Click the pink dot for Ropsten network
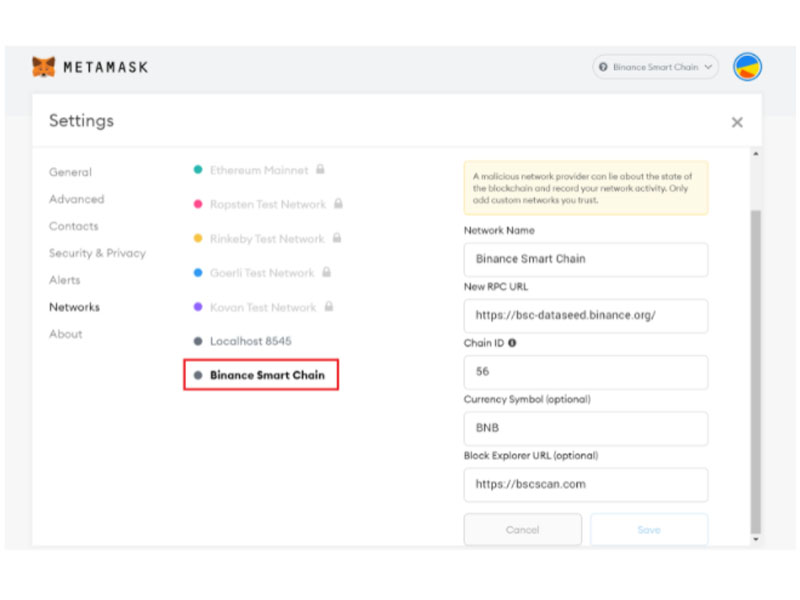Viewport: 800px width, 600px height. [198, 204]
